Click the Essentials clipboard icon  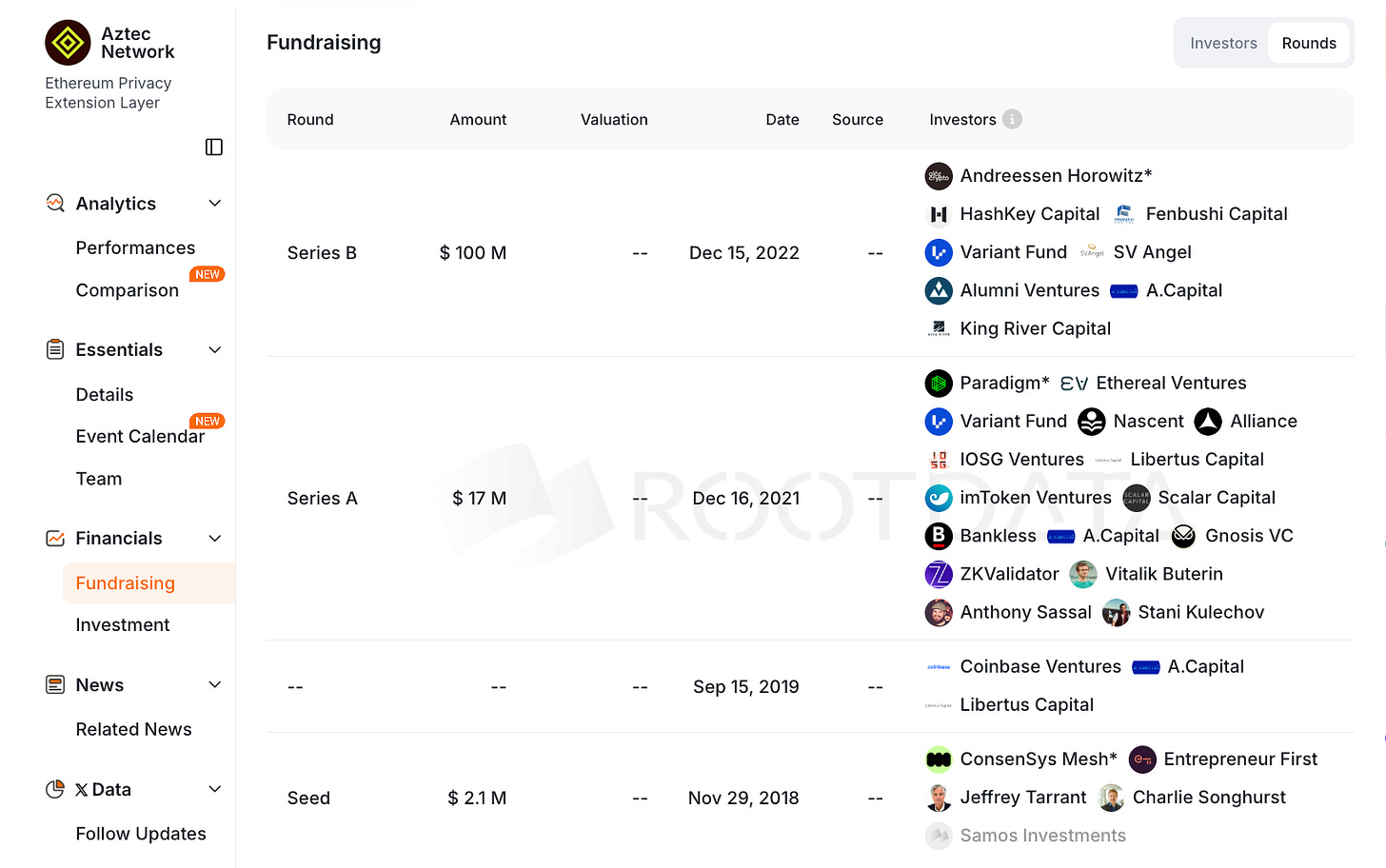coord(55,349)
